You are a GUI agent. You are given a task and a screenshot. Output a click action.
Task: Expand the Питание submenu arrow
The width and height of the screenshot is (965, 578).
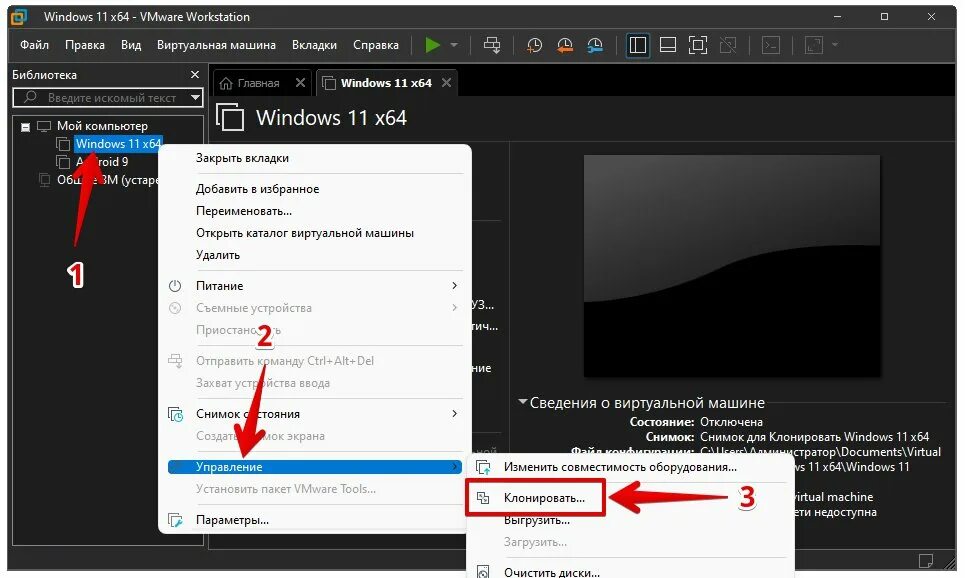pos(454,286)
